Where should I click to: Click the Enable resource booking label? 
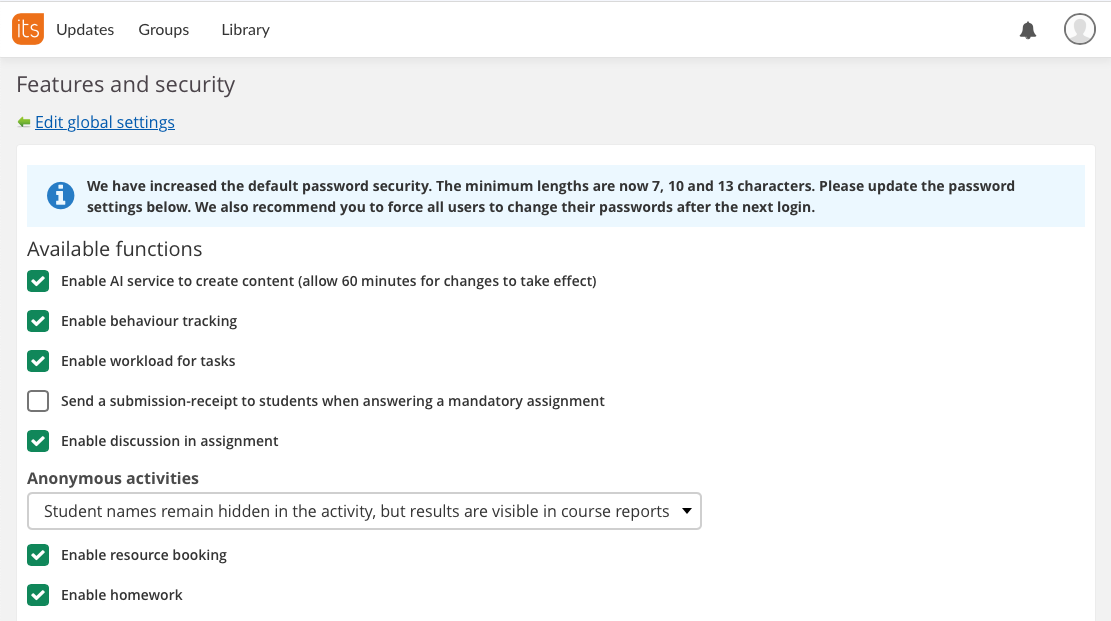coord(144,555)
